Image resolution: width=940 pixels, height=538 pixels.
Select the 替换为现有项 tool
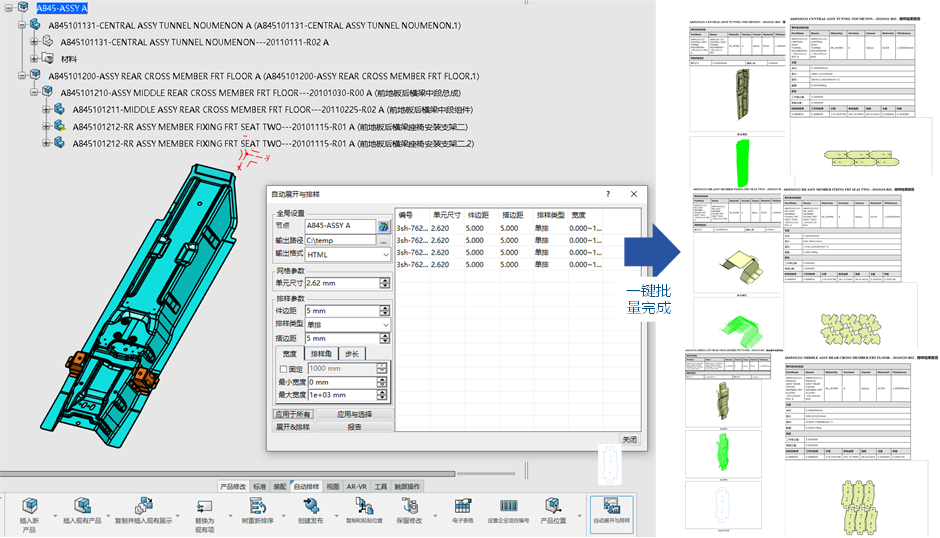coord(204,504)
